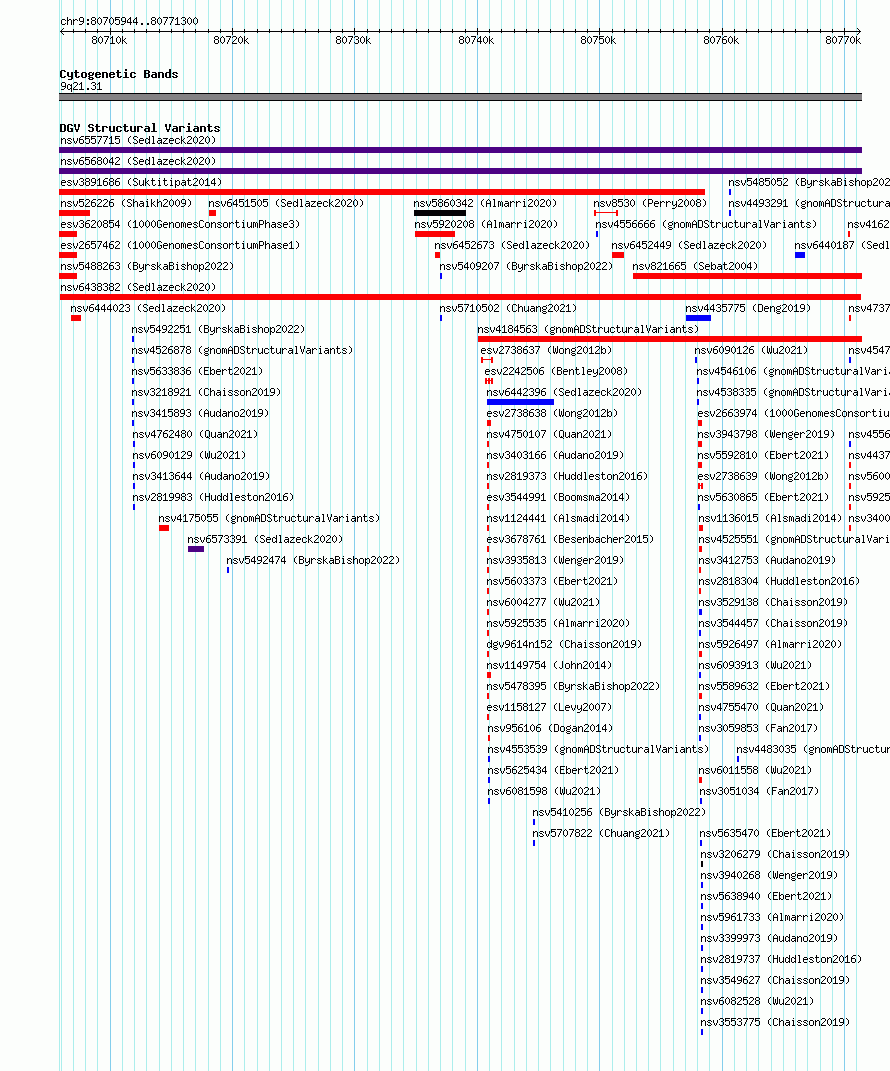
Task: Click nsv5860342 (Almarri2020) label
Action: click(485, 204)
